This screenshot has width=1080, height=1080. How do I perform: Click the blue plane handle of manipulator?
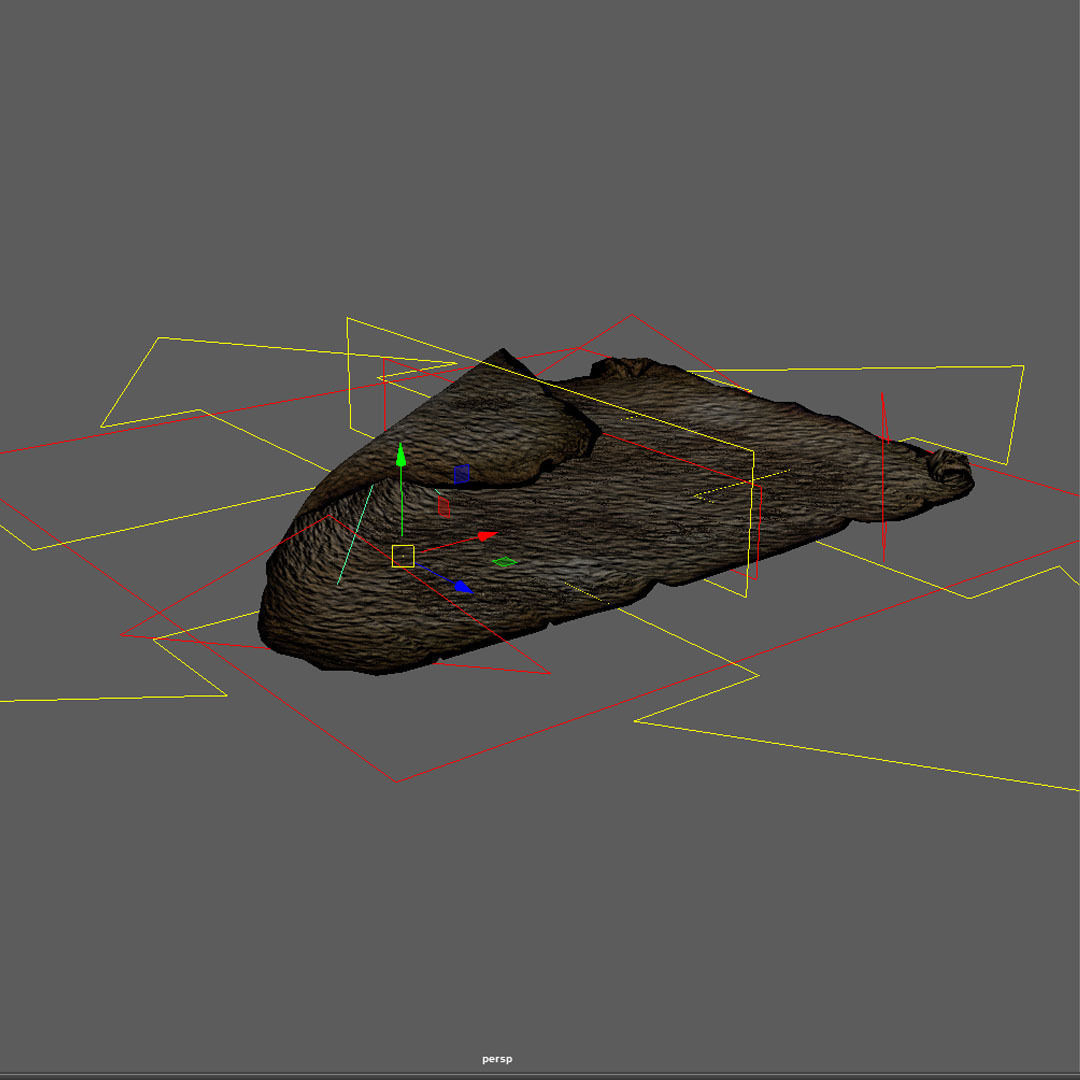(x=461, y=474)
